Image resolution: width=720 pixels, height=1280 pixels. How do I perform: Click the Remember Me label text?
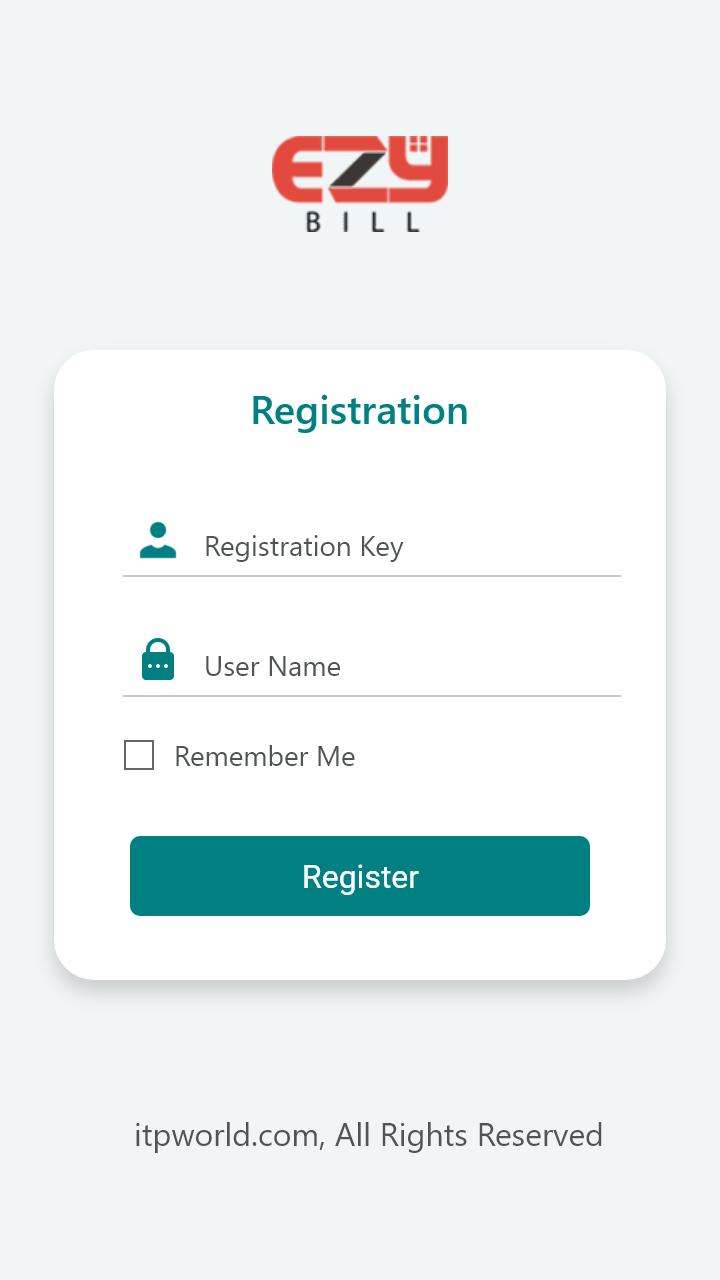coord(264,757)
